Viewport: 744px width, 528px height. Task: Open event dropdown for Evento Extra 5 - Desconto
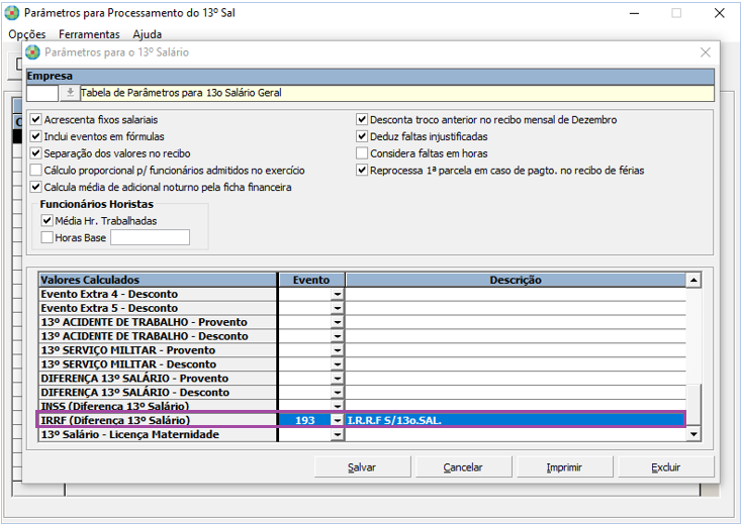(x=337, y=308)
